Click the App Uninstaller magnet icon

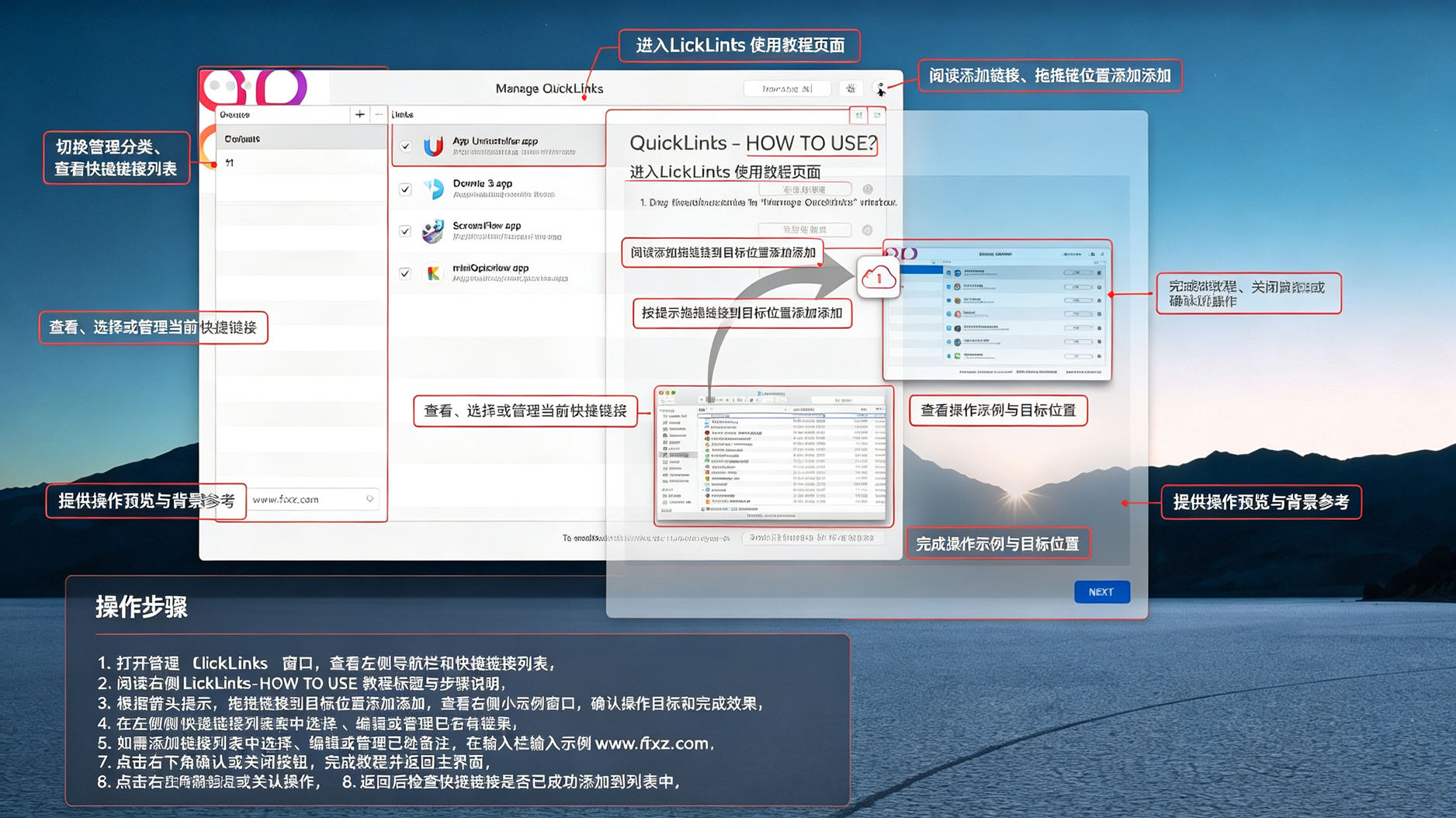[433, 145]
